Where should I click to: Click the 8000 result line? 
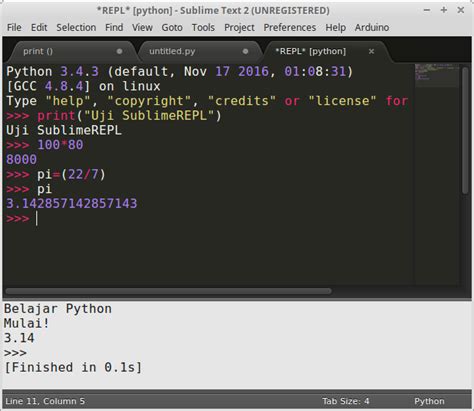[21, 160]
